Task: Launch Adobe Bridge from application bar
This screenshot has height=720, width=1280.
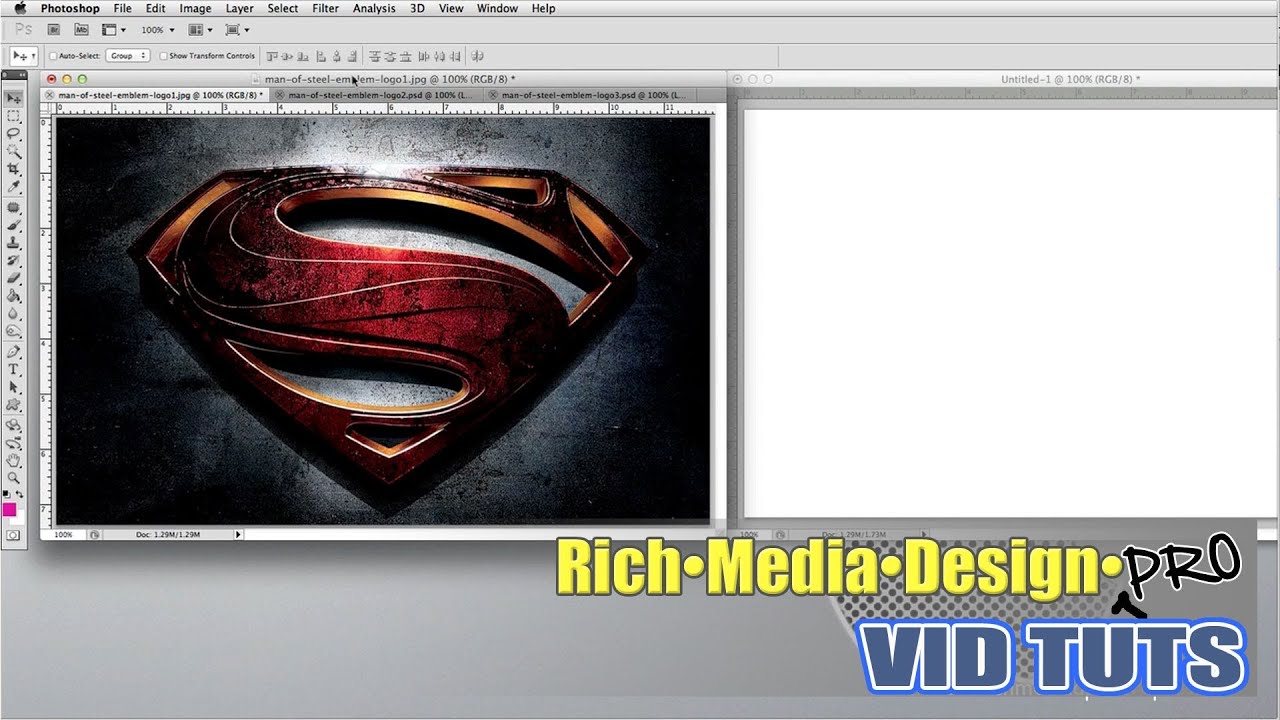Action: coord(56,30)
